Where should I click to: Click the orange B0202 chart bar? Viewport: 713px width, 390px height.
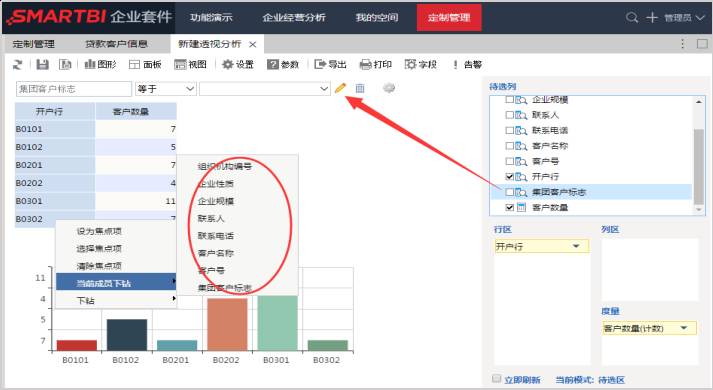227,324
